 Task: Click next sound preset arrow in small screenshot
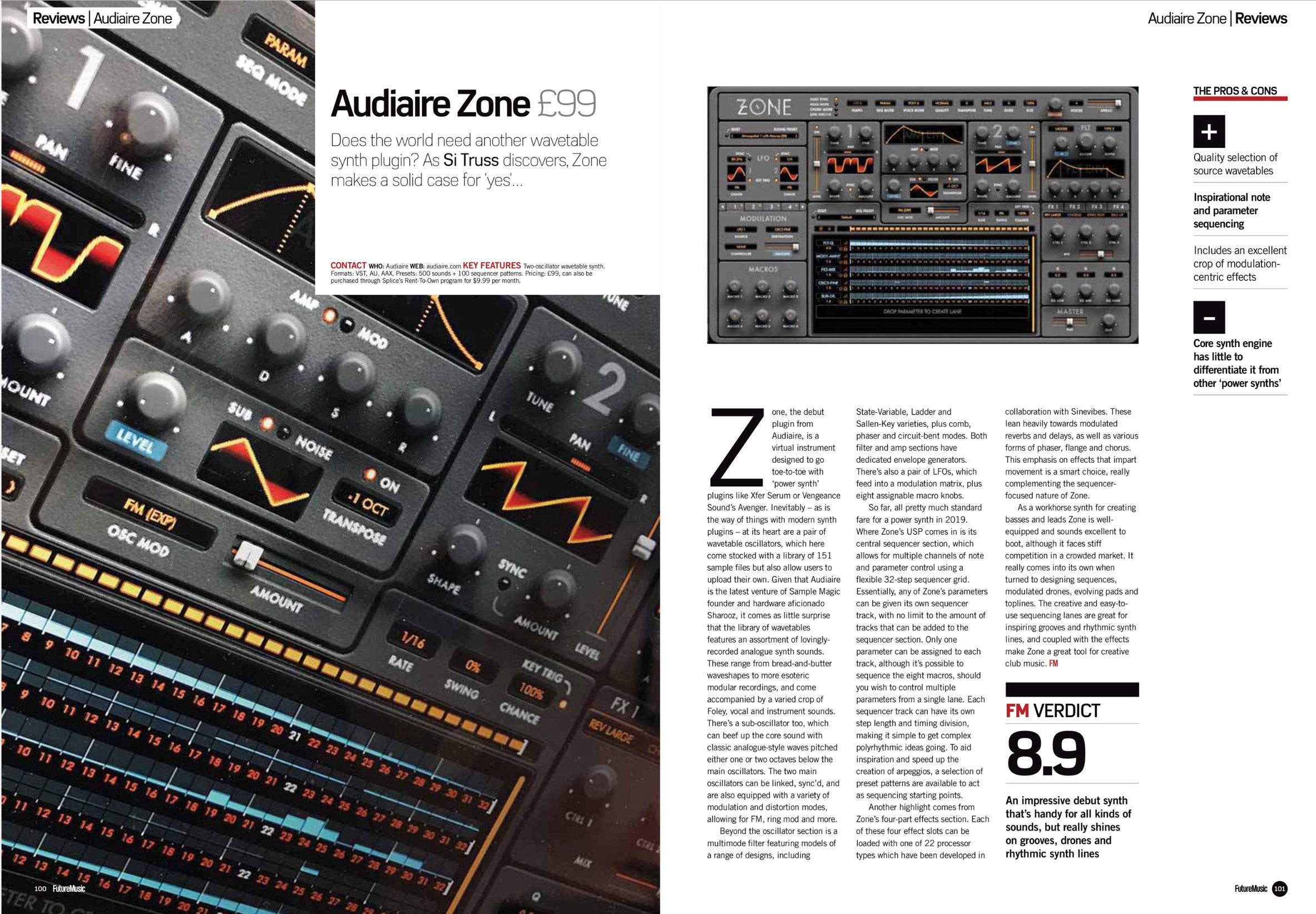(x=796, y=136)
